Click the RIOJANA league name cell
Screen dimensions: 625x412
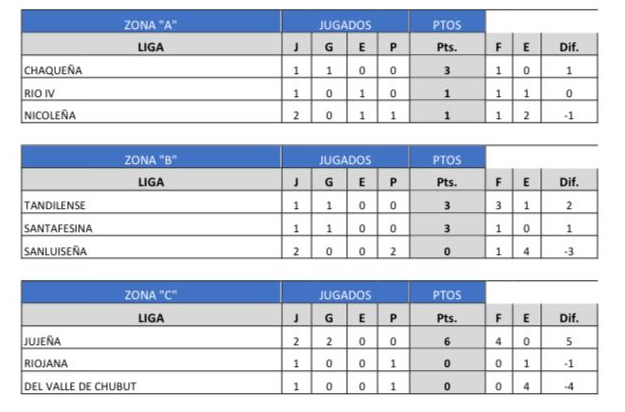tap(151, 360)
